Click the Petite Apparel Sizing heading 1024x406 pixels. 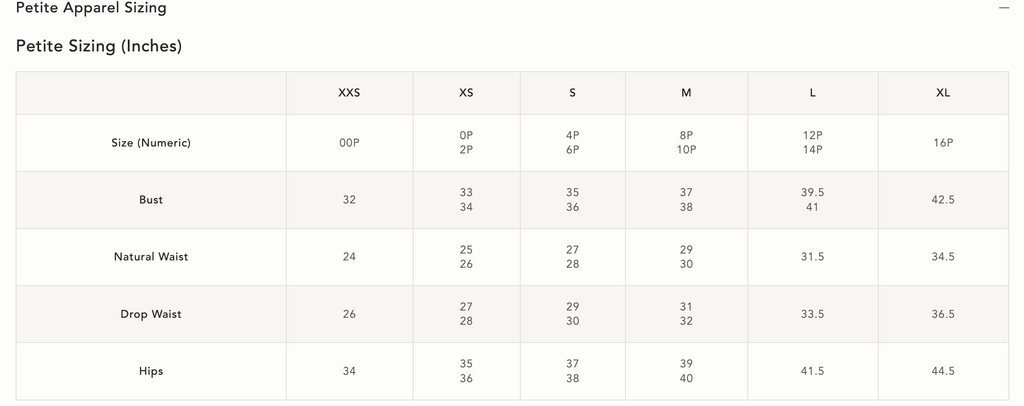[91, 8]
